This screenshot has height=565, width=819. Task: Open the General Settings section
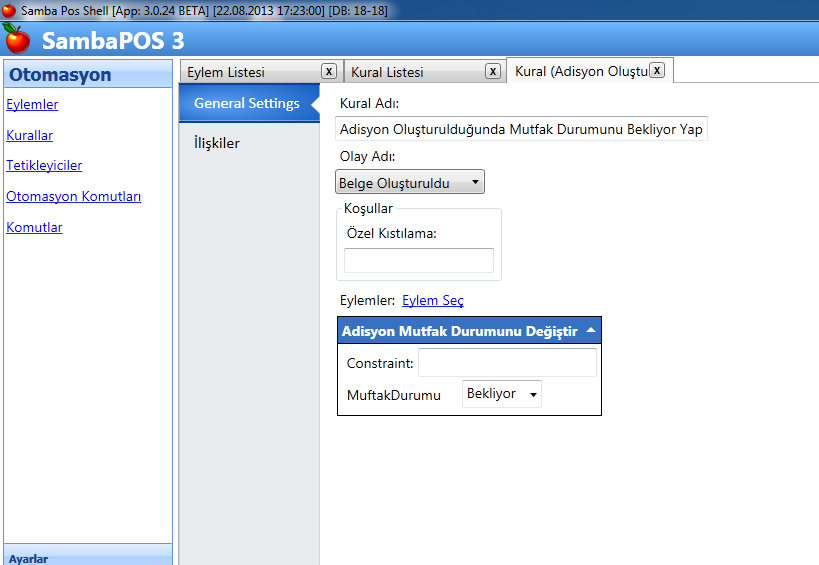coord(247,103)
